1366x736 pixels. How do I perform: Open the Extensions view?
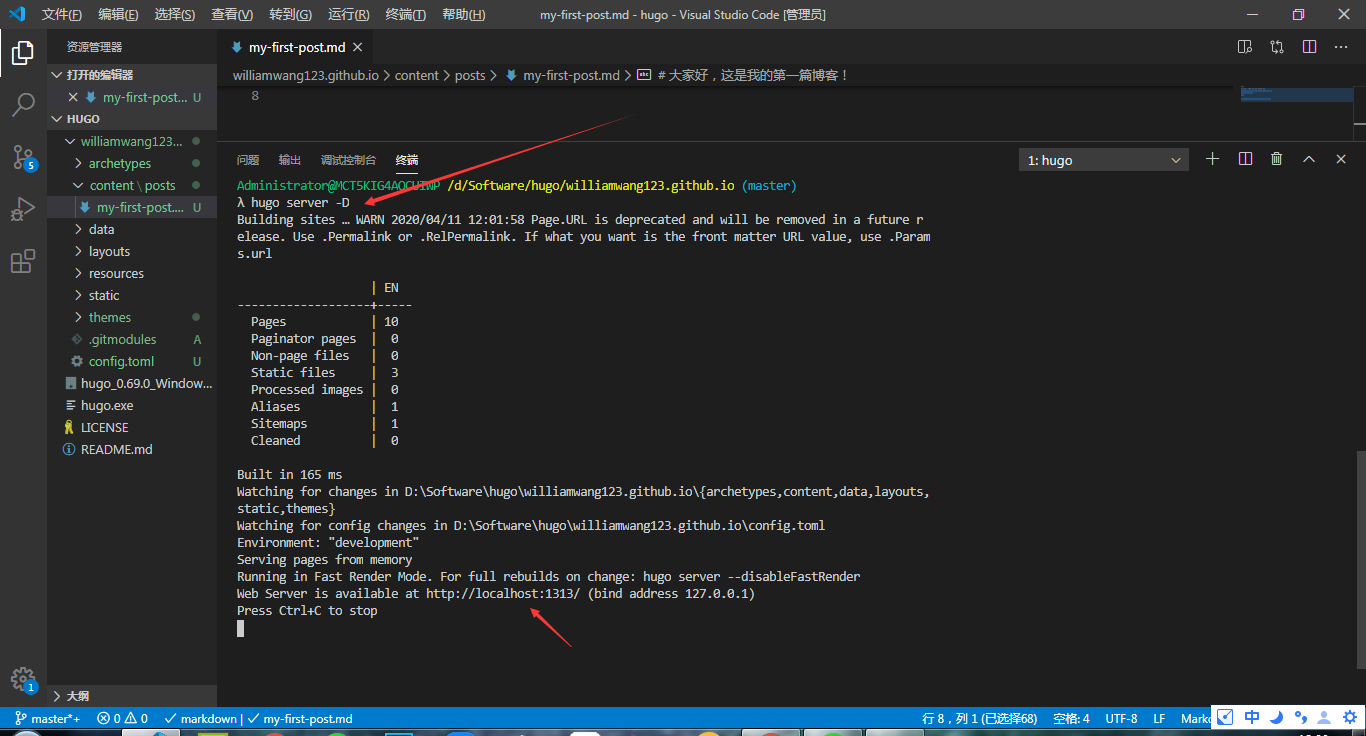[23, 262]
